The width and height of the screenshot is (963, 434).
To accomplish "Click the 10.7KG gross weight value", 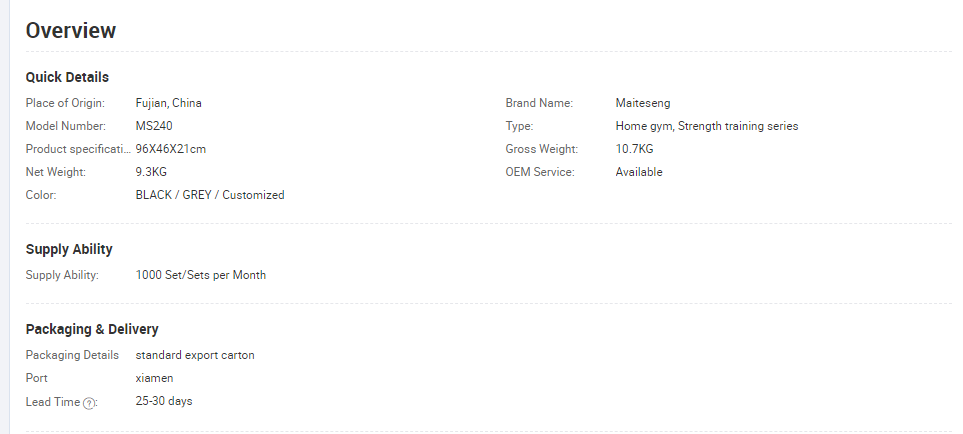I will point(634,149).
